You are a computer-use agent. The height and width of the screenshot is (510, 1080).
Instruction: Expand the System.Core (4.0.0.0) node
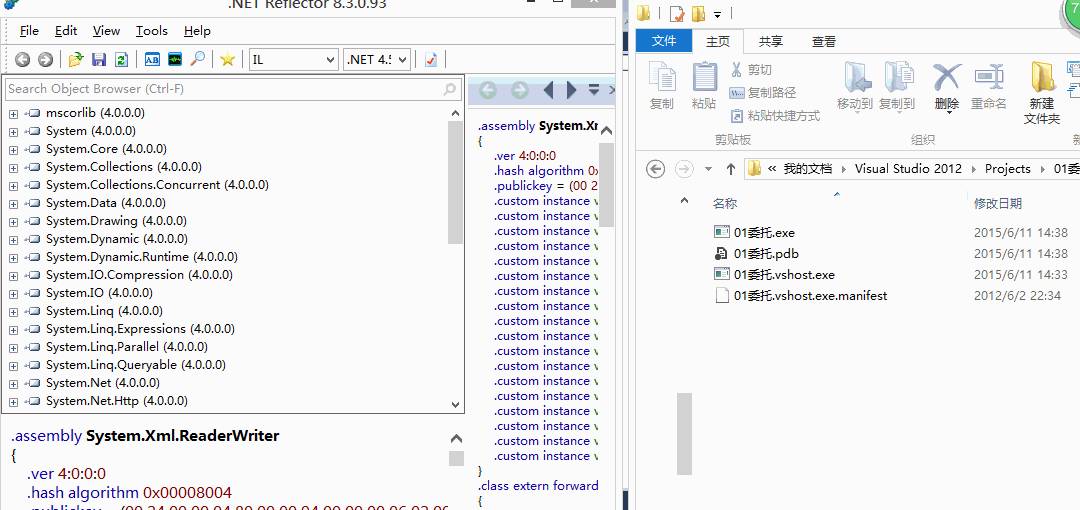tap(13, 149)
